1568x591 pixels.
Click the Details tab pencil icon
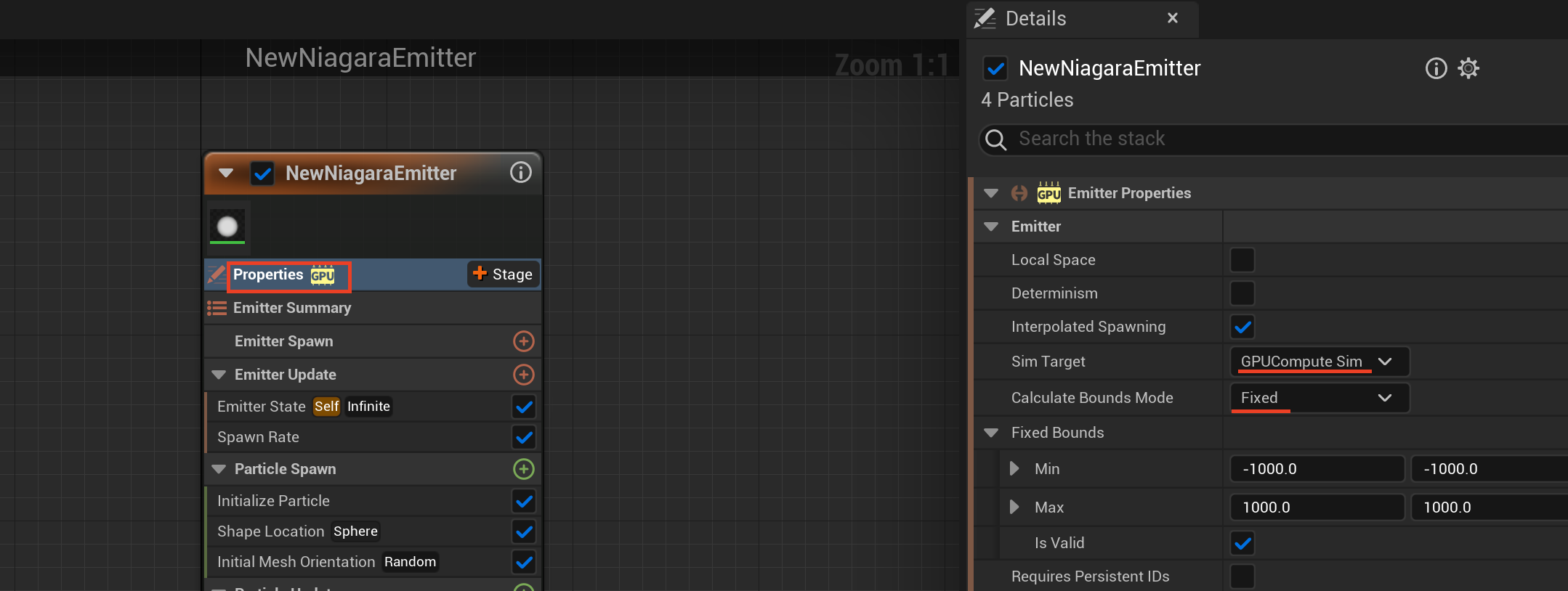tap(985, 18)
